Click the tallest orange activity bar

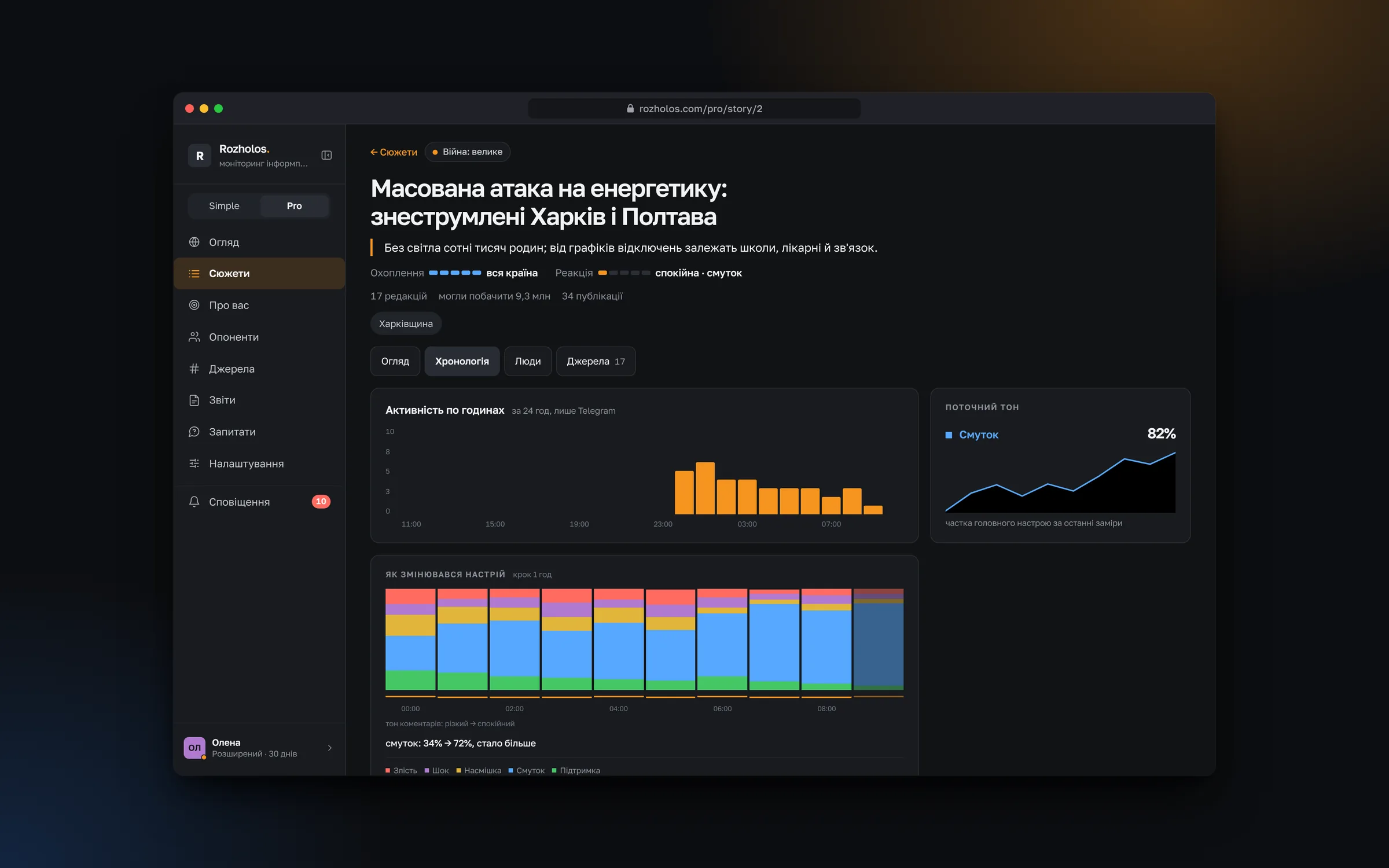705,488
